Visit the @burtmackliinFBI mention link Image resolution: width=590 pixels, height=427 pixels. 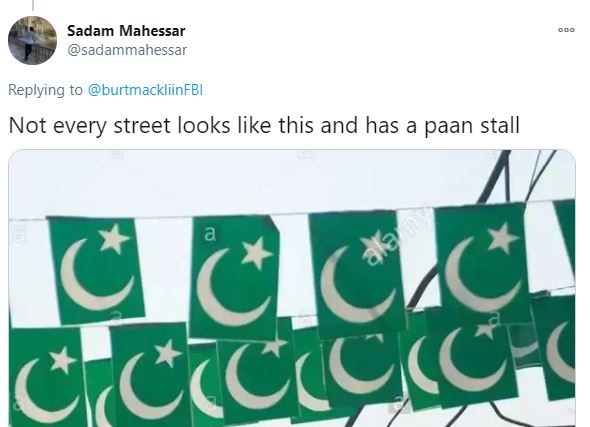click(x=145, y=90)
